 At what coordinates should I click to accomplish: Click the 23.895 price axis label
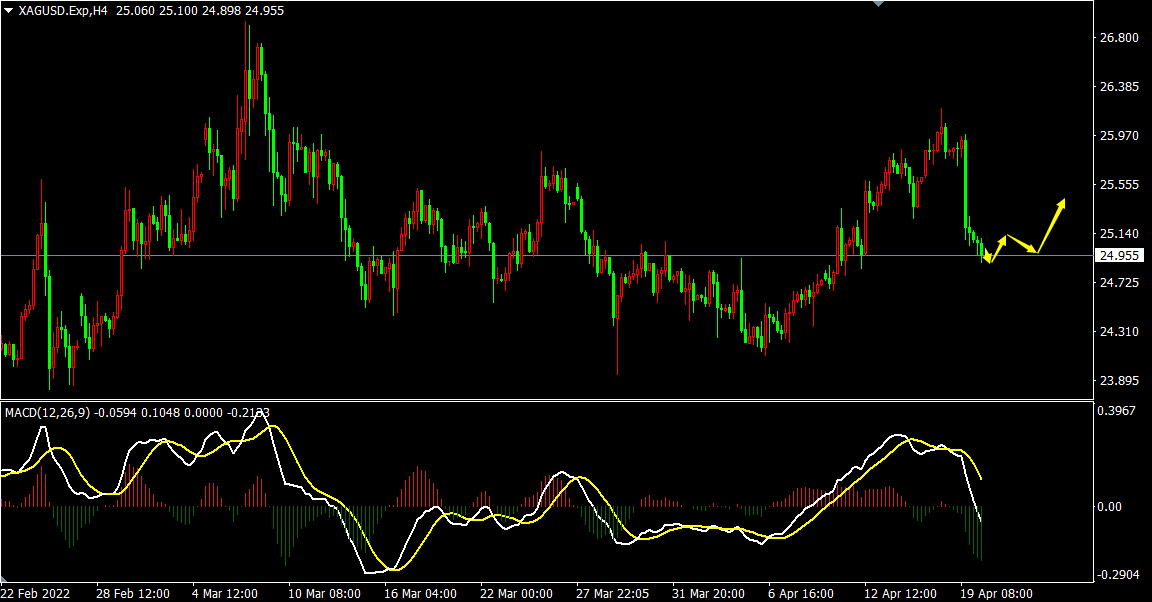tap(1119, 381)
